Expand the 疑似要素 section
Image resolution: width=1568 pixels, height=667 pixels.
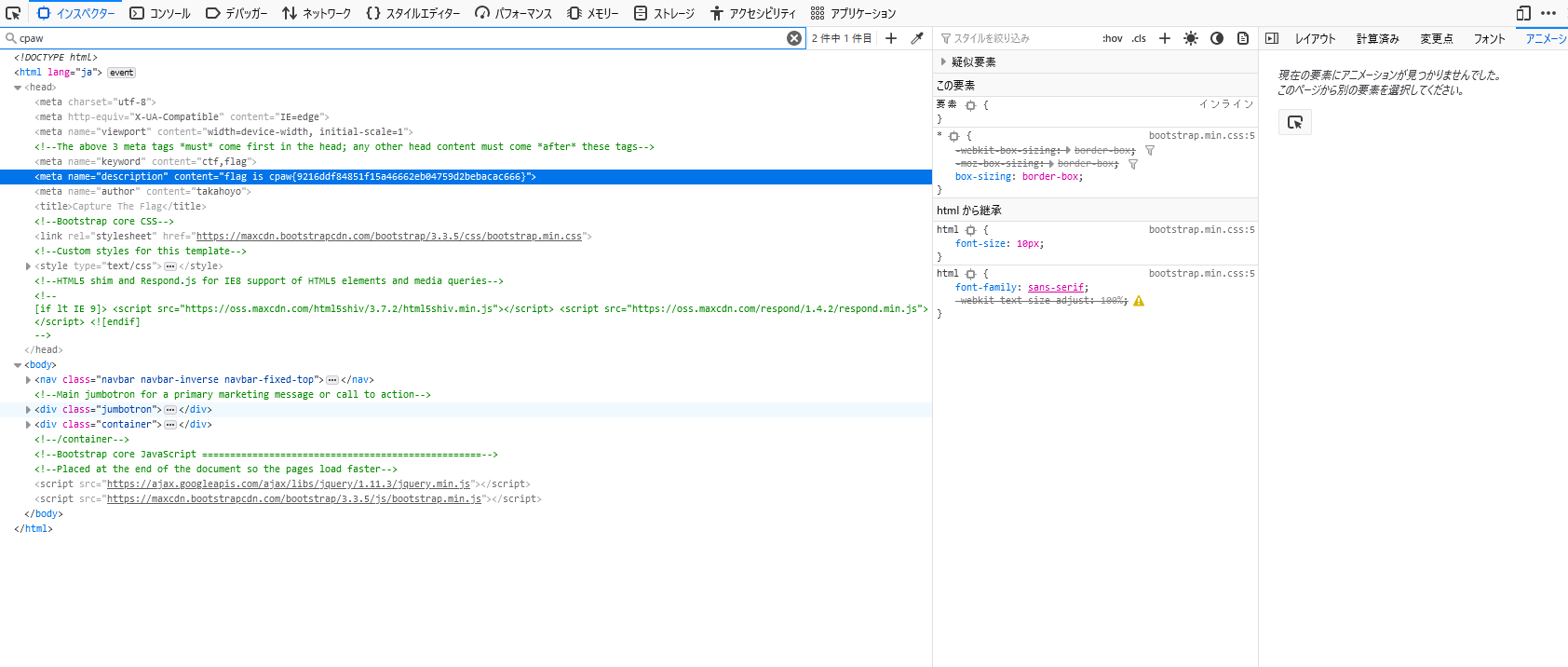pyautogui.click(x=943, y=61)
